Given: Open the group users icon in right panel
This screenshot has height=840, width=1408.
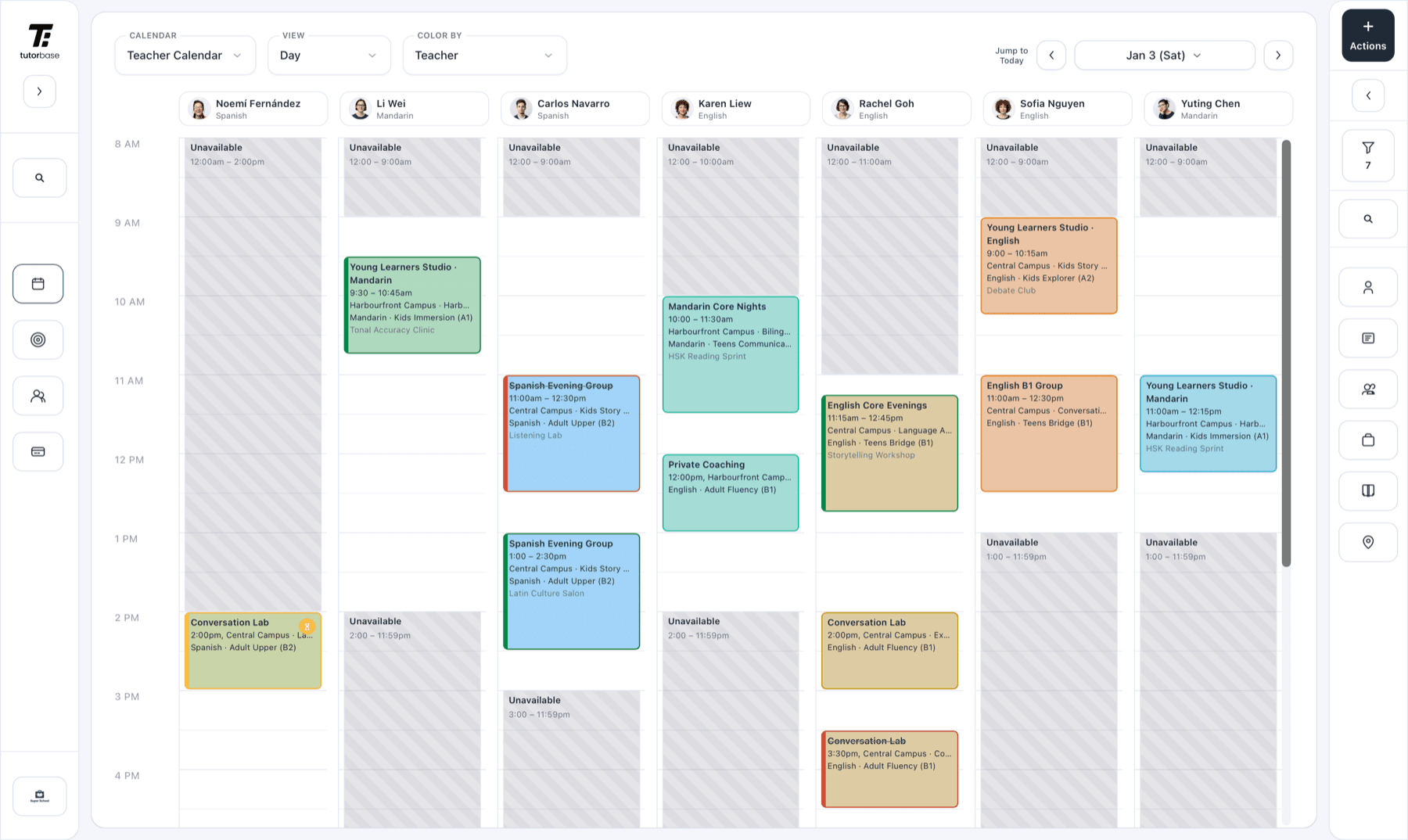Looking at the screenshot, I should 1368,389.
